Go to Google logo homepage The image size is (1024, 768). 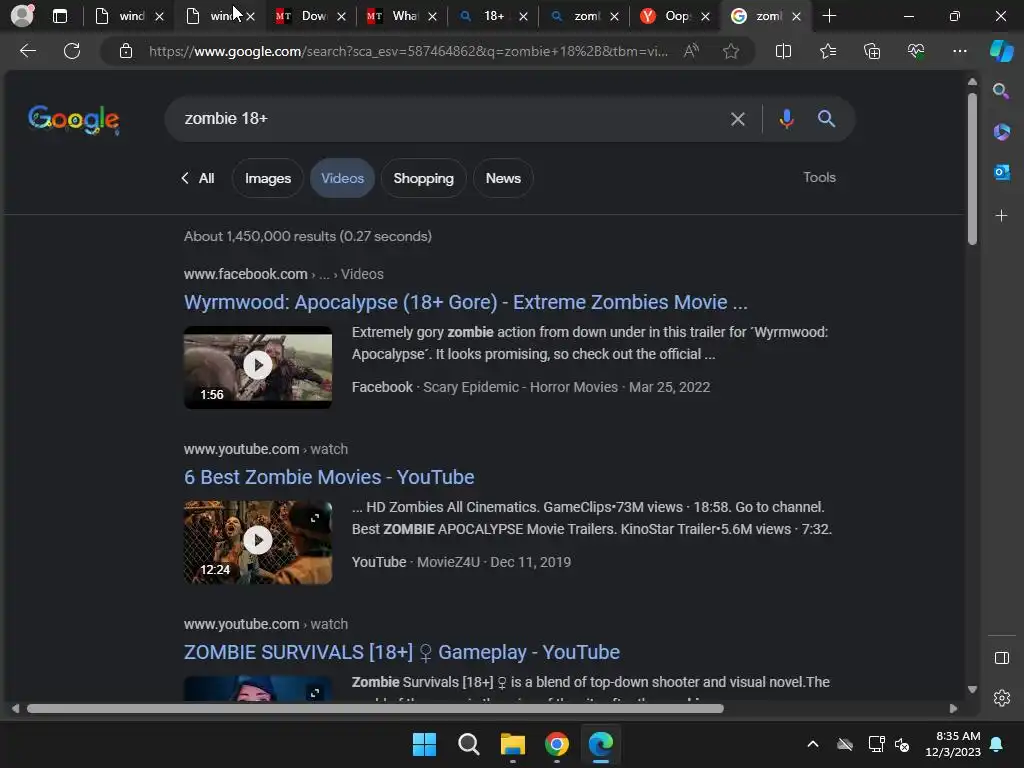73,120
